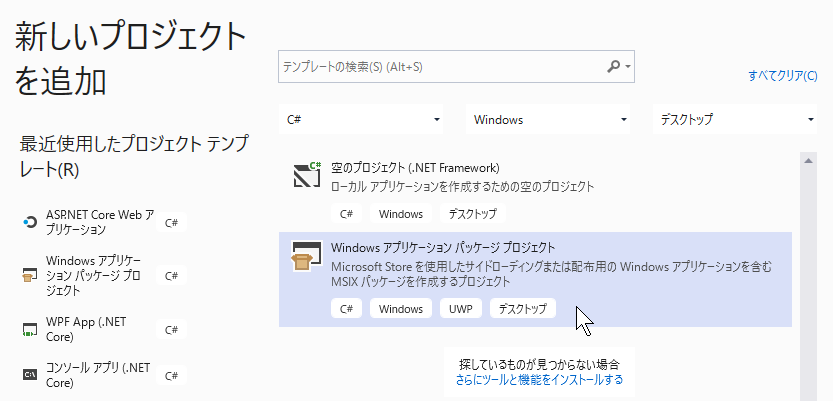
Task: Select 空のプロジェクト (.NET Framework) template title
Action: click(415, 168)
